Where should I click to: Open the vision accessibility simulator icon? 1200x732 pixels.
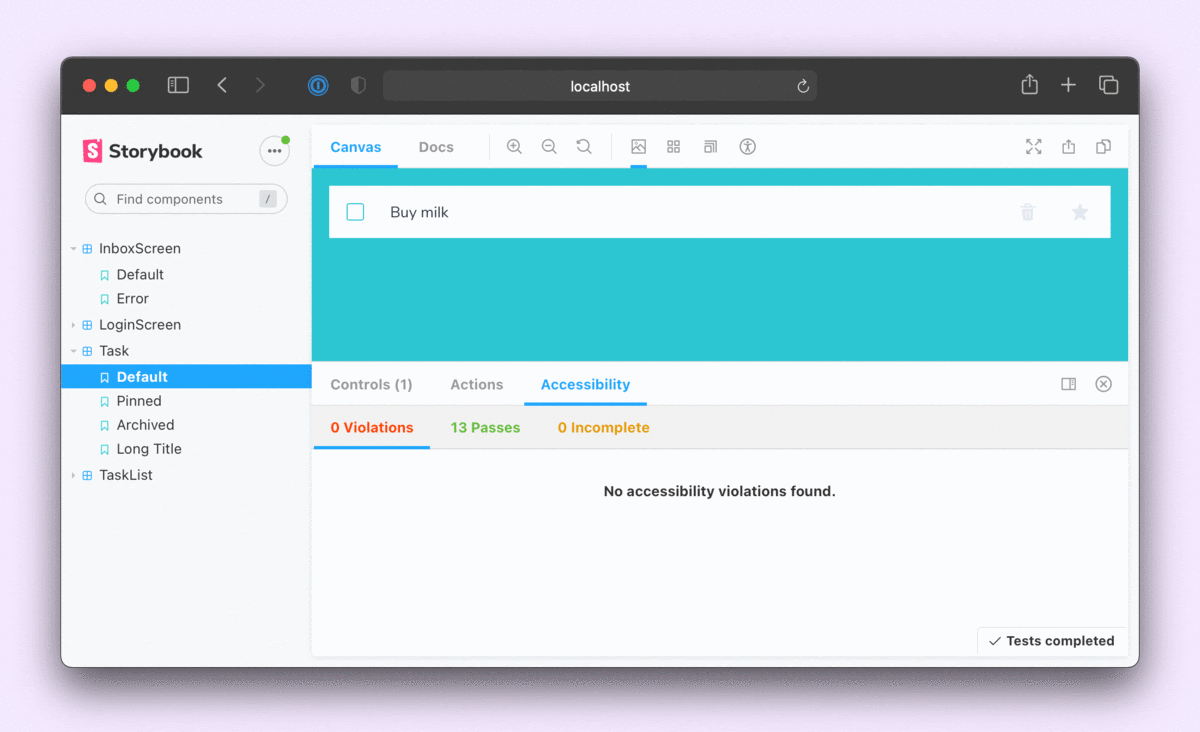coord(747,147)
